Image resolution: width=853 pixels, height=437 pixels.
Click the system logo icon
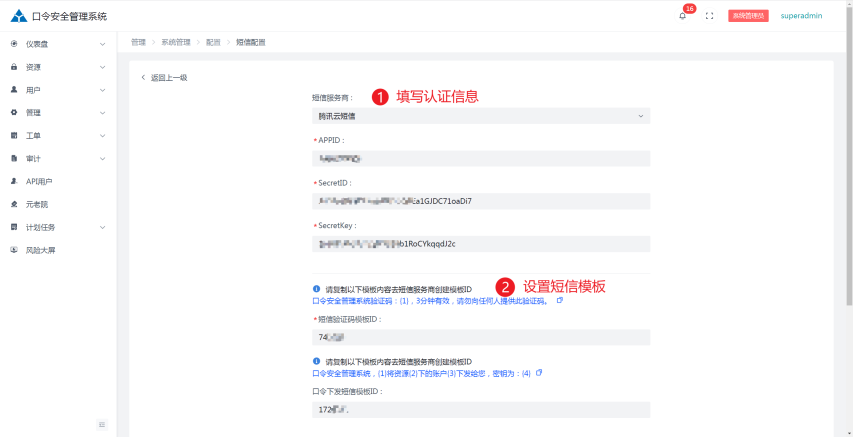coord(17,16)
